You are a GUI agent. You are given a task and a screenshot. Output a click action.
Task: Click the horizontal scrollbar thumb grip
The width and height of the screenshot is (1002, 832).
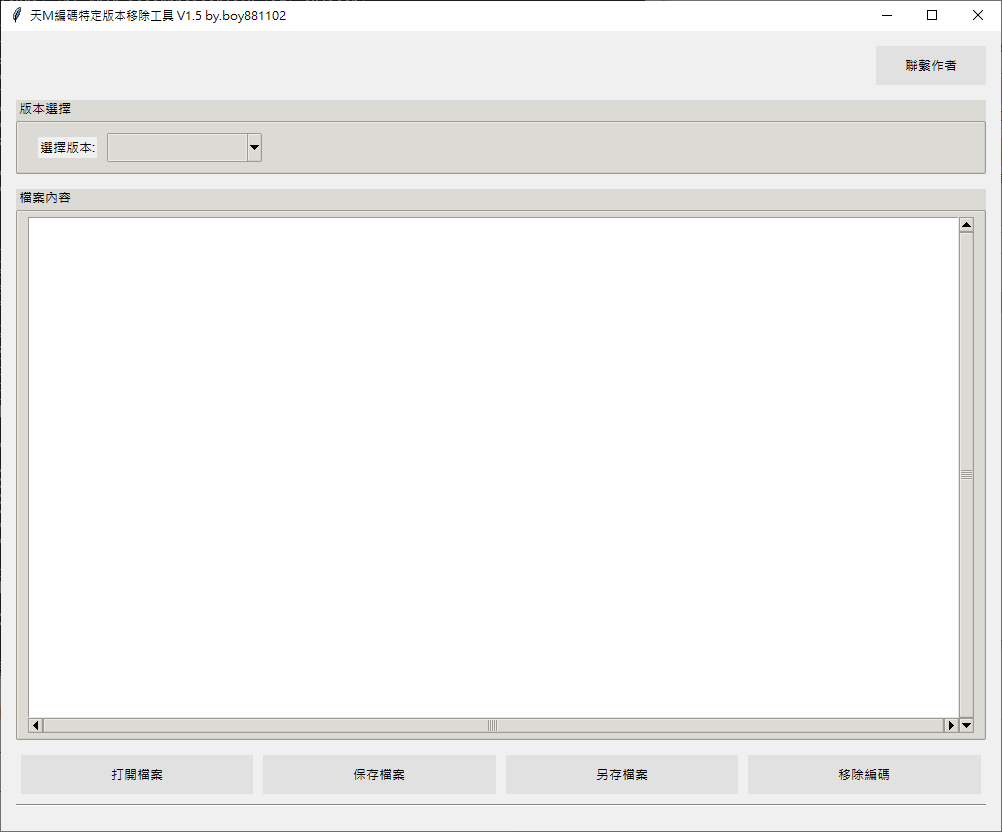493,725
